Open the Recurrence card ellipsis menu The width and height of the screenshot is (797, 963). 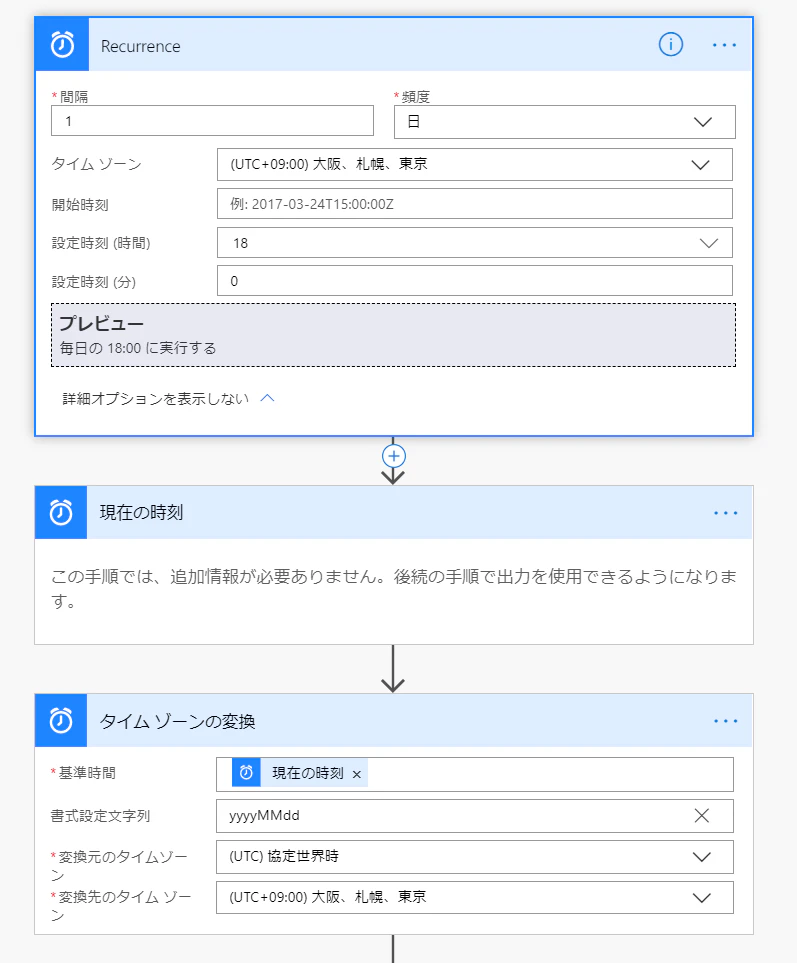(x=725, y=45)
